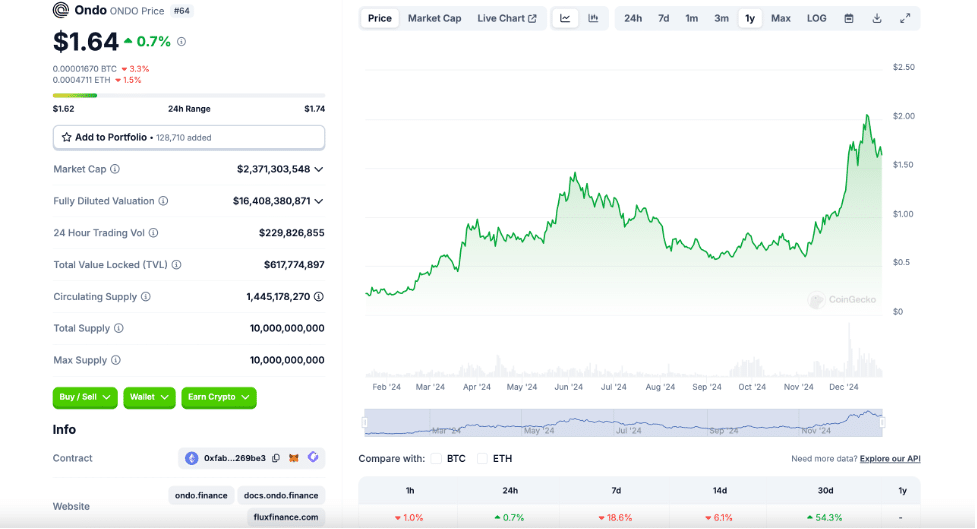The image size is (977, 529).
Task: Select the 1y time range
Action: [x=750, y=18]
